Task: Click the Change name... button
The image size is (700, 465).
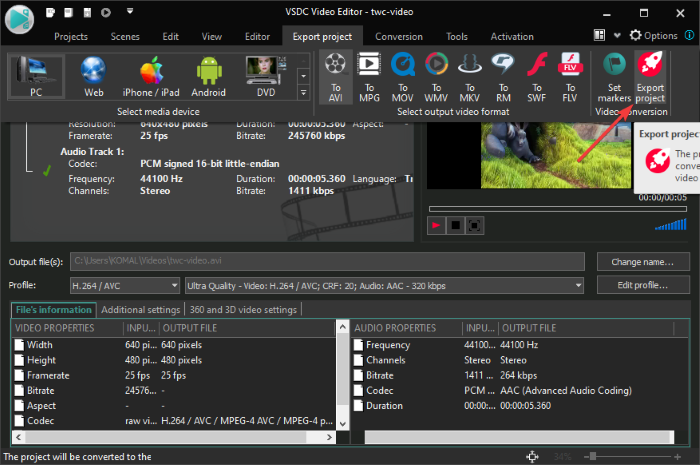Action: [x=641, y=262]
